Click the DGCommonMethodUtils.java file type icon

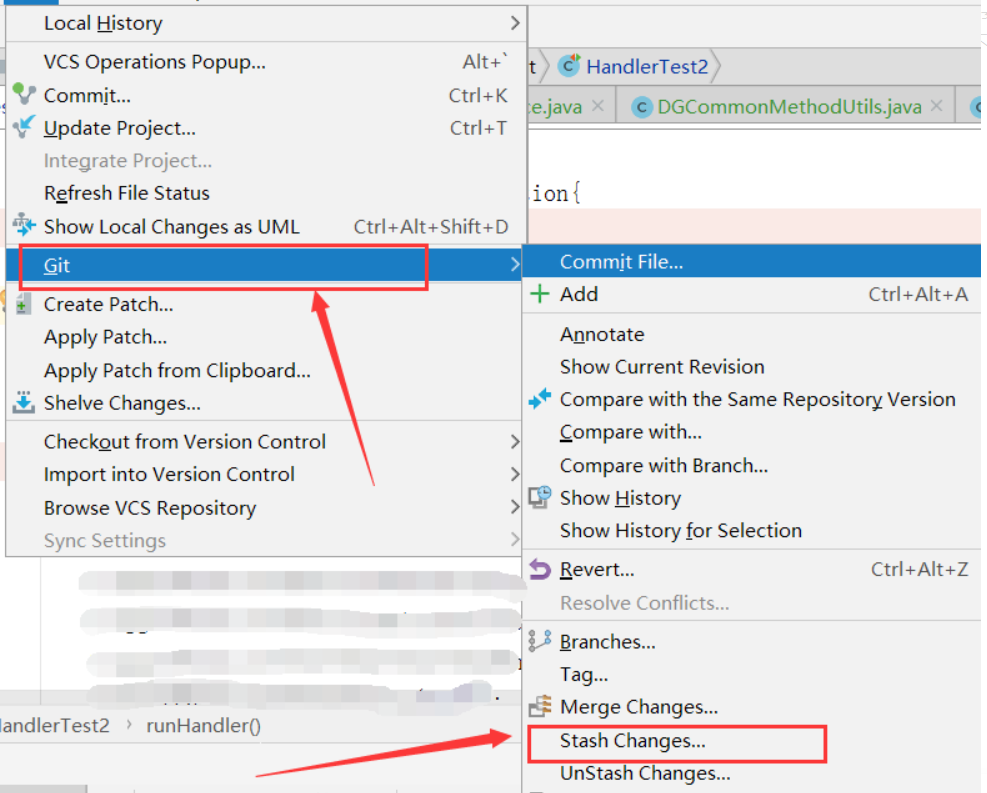[641, 108]
